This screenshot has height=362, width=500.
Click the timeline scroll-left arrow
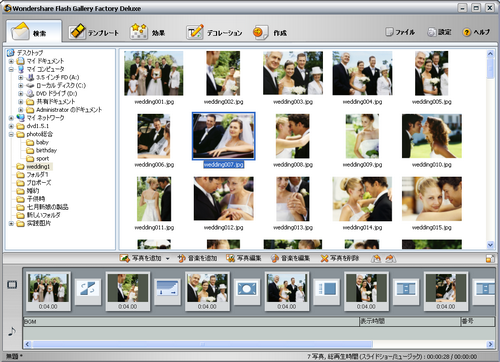[x=27, y=344]
